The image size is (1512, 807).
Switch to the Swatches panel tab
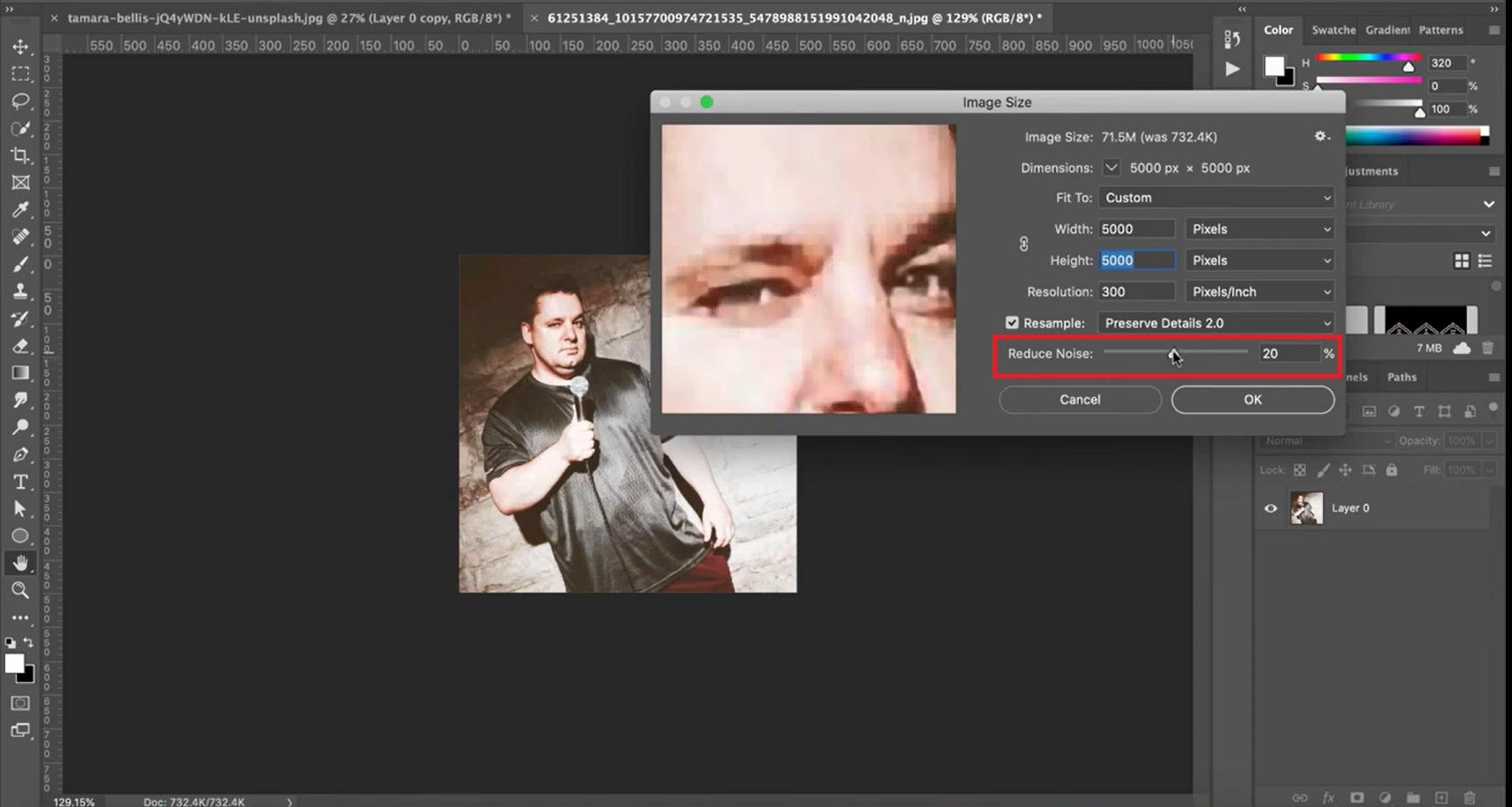(1333, 30)
